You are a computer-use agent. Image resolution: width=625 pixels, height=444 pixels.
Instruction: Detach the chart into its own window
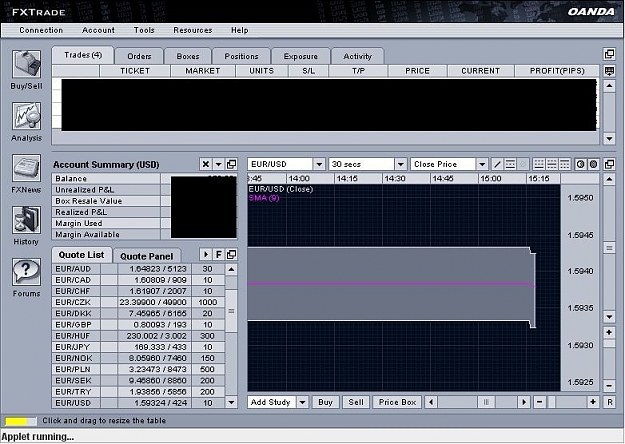(x=609, y=164)
